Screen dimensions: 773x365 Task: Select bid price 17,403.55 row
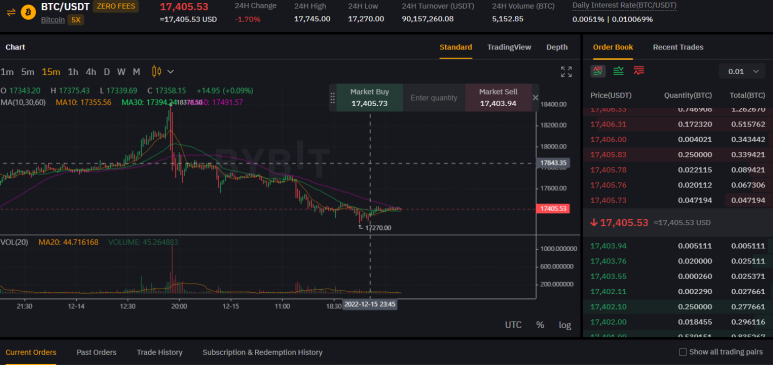pyautogui.click(x=678, y=276)
